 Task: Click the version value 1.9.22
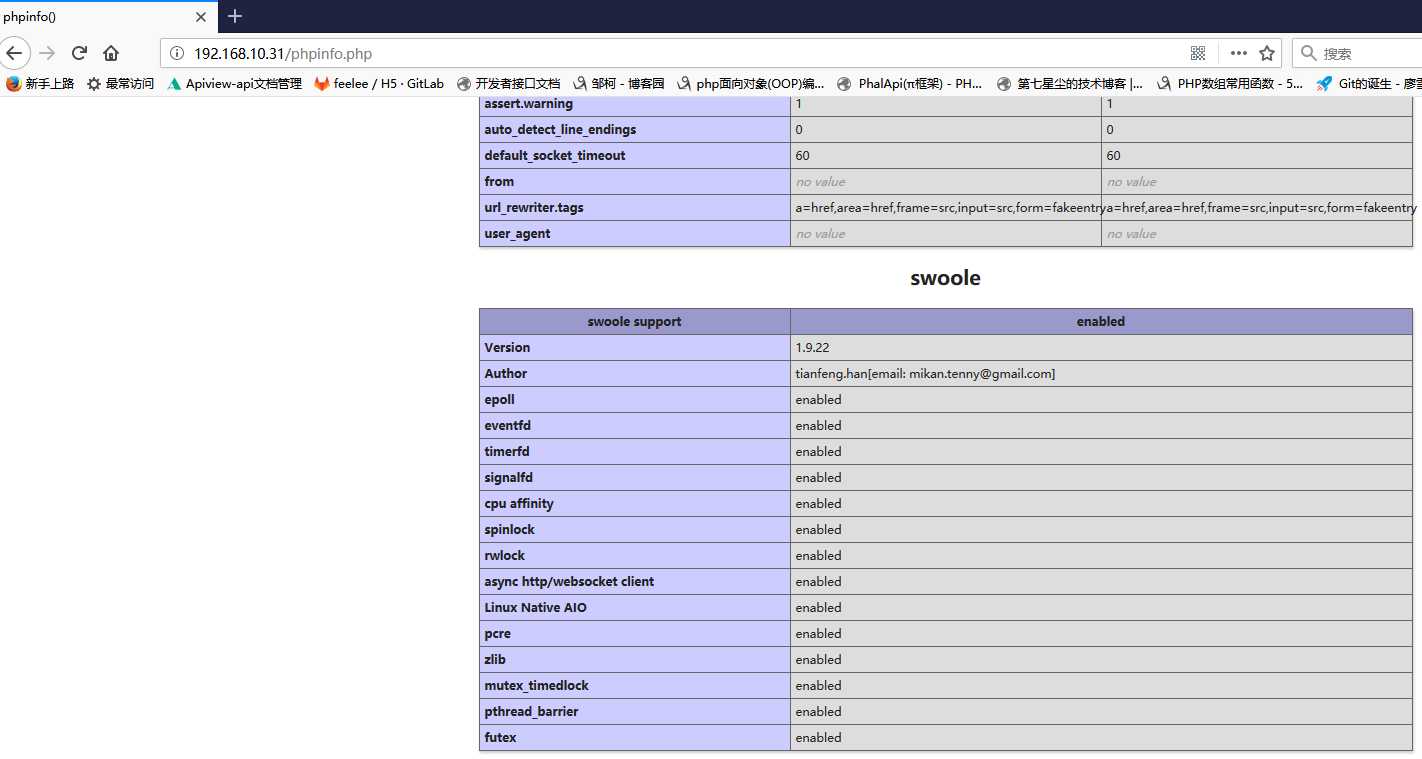click(x=812, y=347)
